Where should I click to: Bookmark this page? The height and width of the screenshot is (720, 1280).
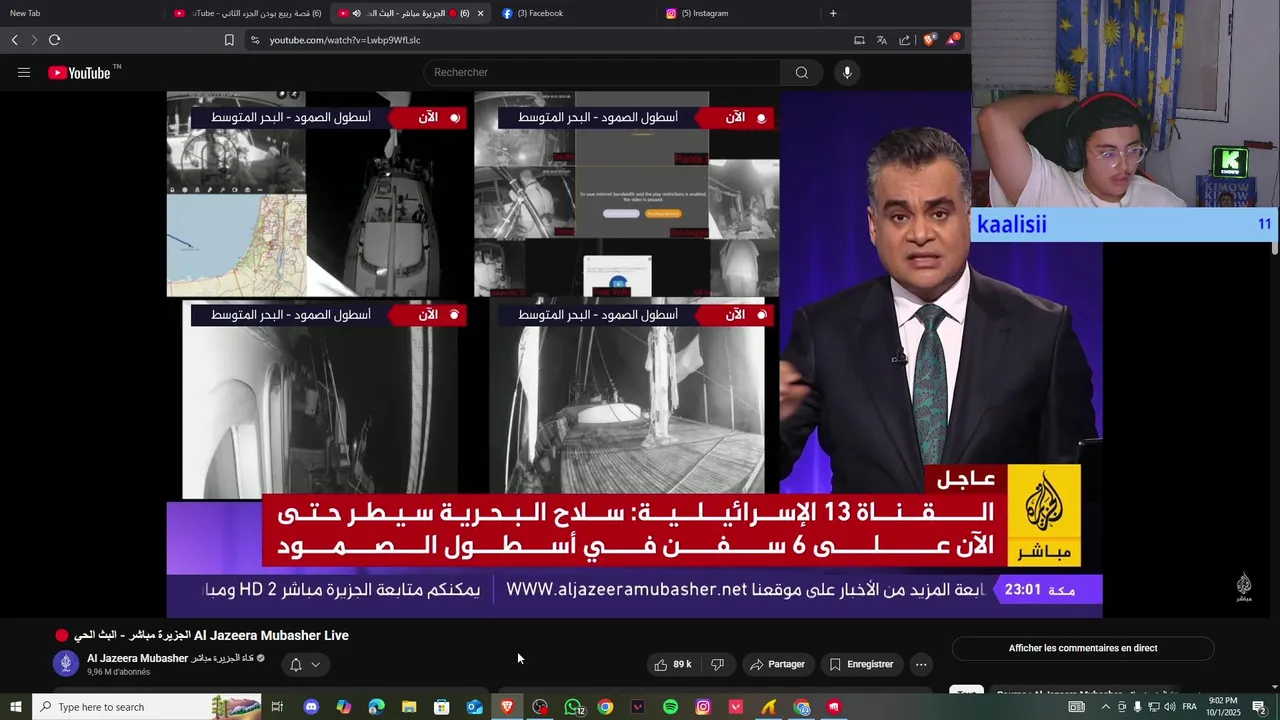tap(229, 40)
